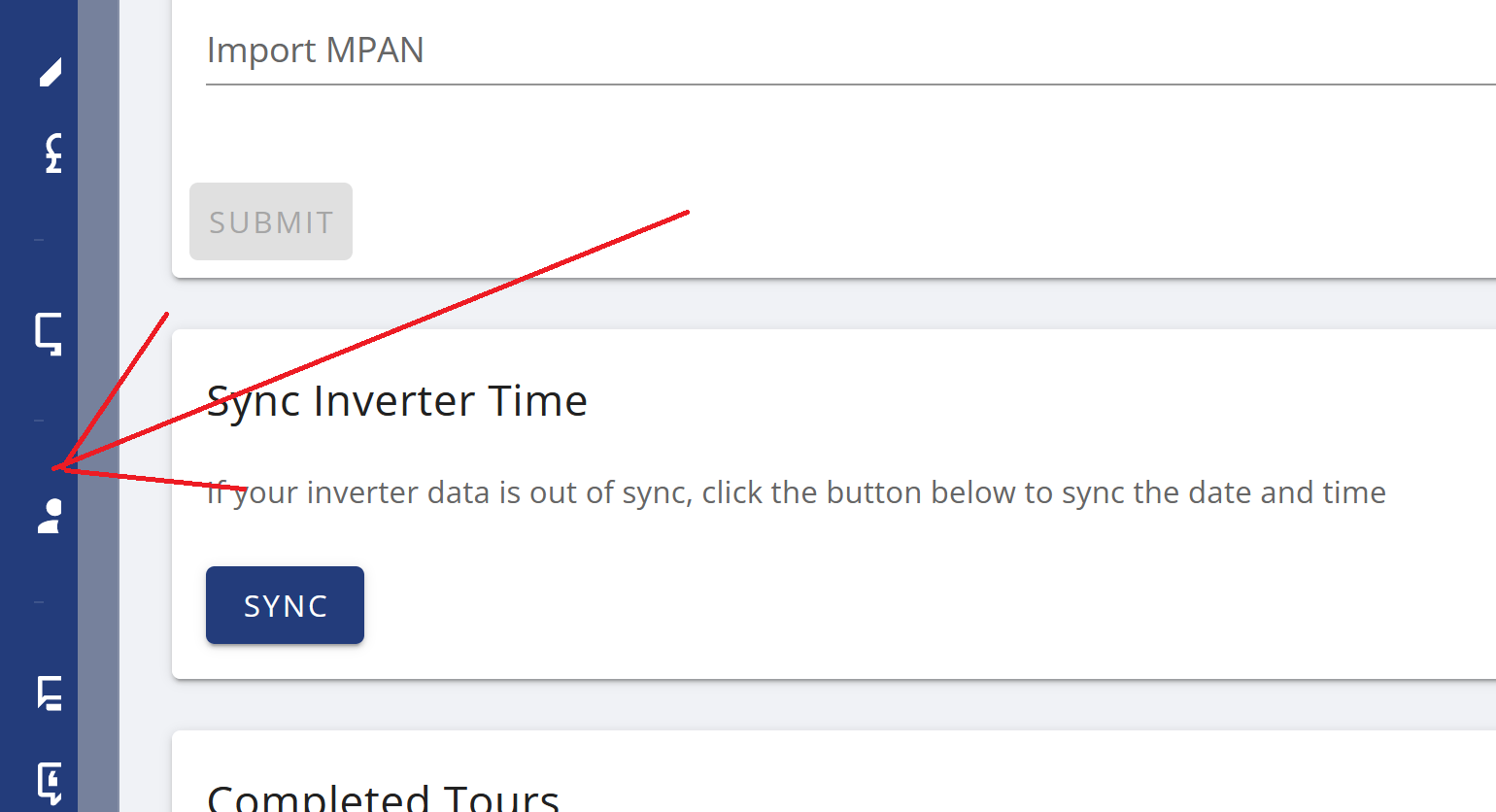Select the Sync Inverter Time heading
The height and width of the screenshot is (812, 1496).
pyautogui.click(x=397, y=401)
